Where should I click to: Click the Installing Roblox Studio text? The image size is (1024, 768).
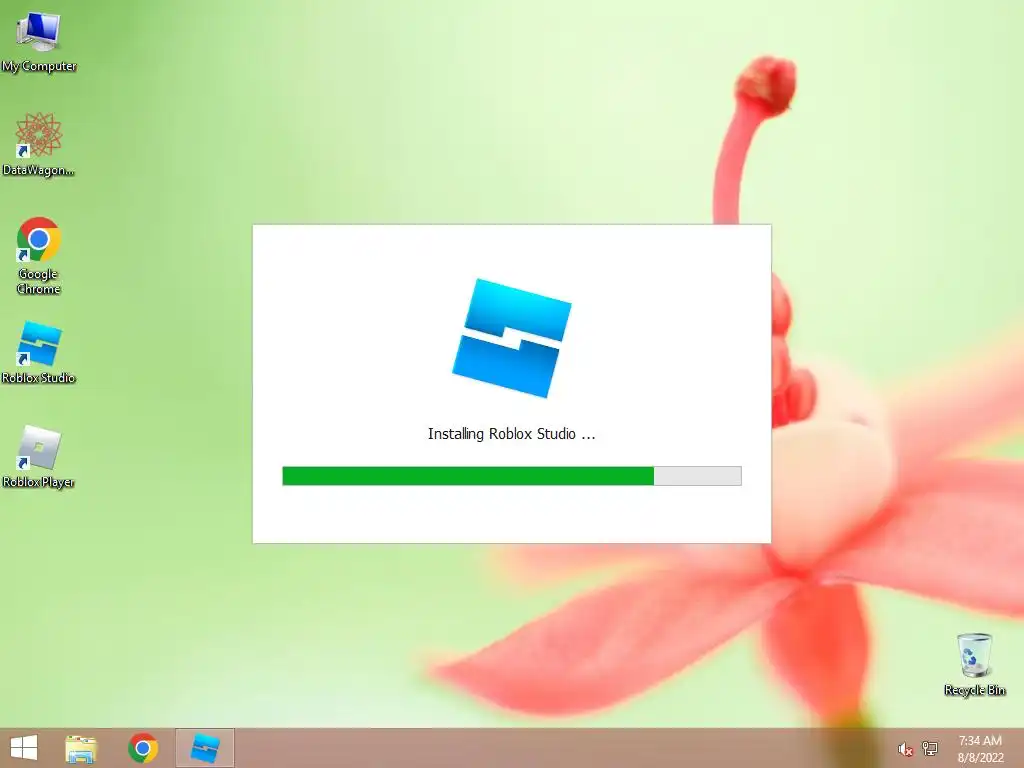tap(511, 434)
